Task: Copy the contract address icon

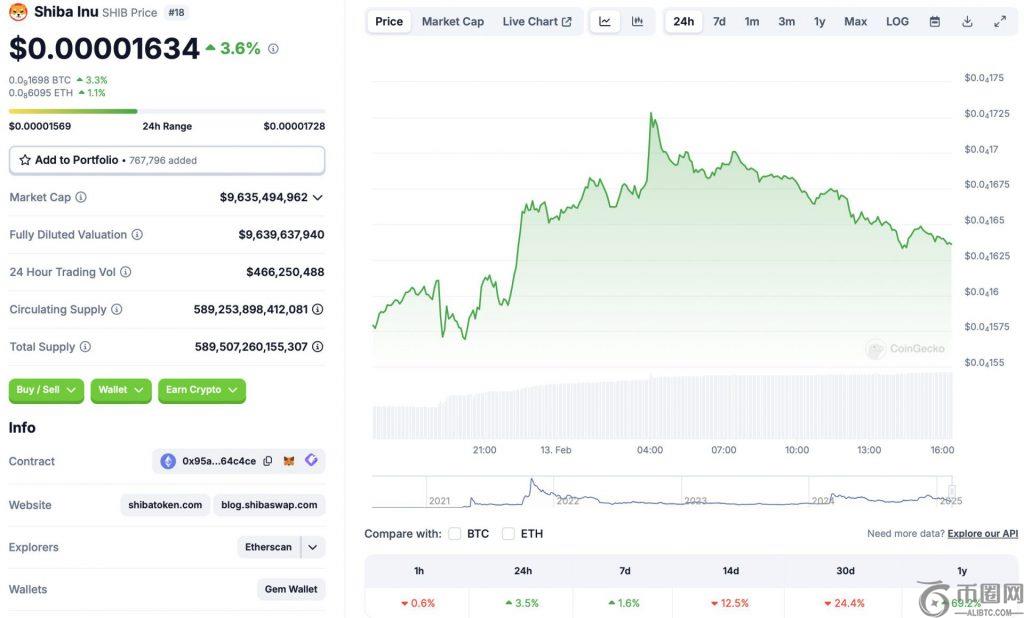Action: tap(268, 461)
